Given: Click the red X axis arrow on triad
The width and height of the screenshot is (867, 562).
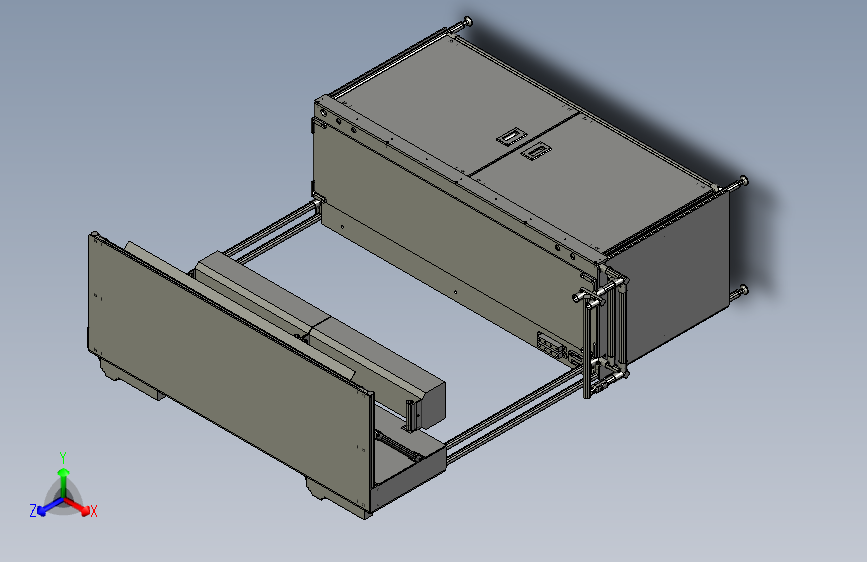Looking at the screenshot, I should pyautogui.click(x=78, y=506).
